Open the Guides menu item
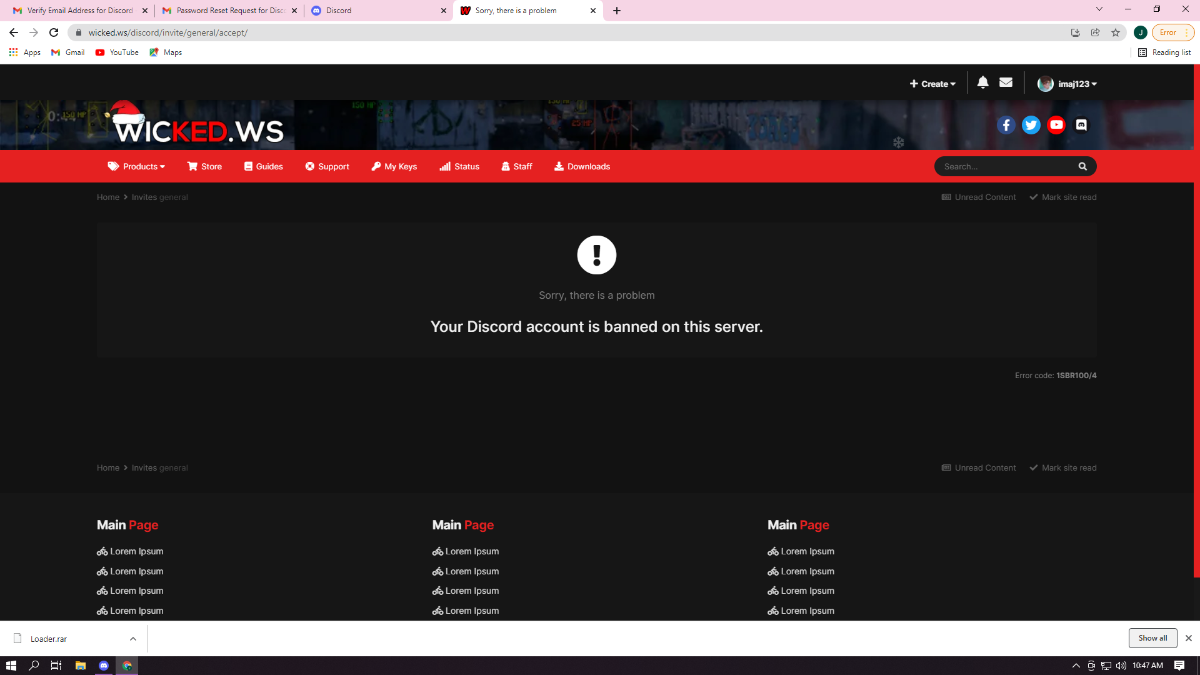Image resolution: width=1200 pixels, height=675 pixels. pos(263,167)
